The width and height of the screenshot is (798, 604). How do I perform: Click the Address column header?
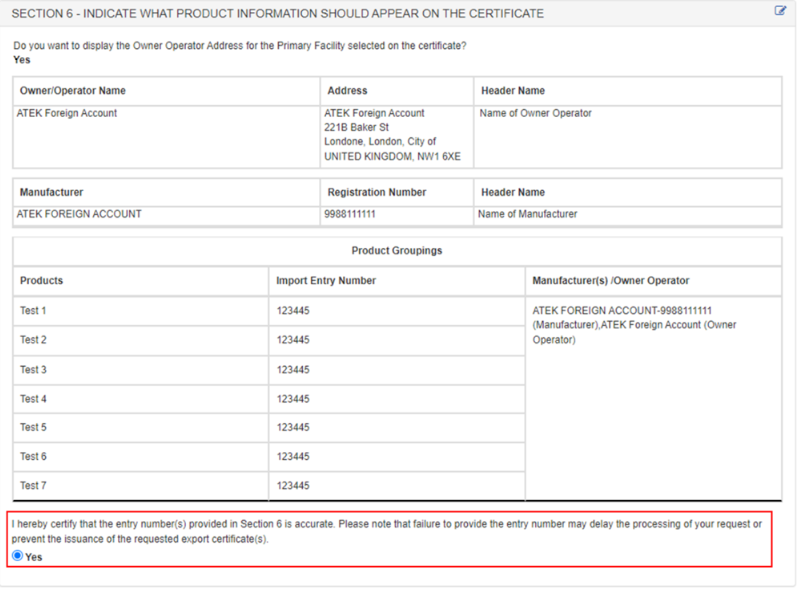click(347, 91)
